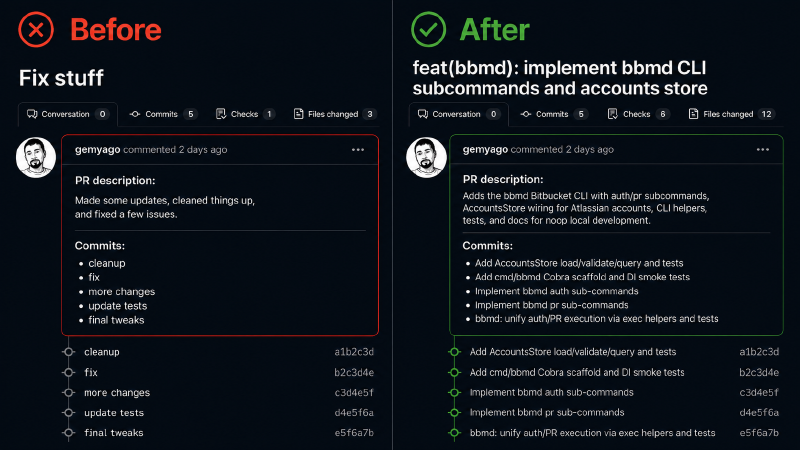This screenshot has width=800, height=450.
Task: Open the 'cleanup' commit in the timeline
Action: 102,352
